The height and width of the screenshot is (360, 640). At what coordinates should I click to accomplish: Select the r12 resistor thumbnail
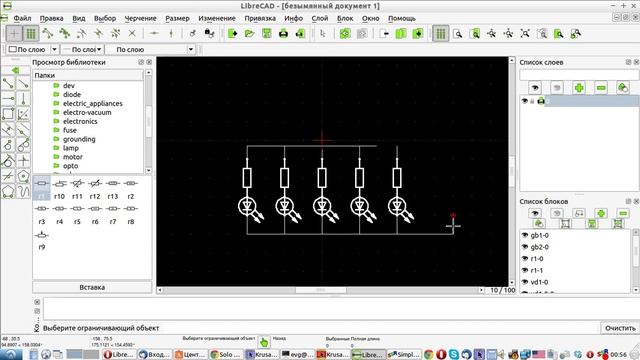coord(95,189)
